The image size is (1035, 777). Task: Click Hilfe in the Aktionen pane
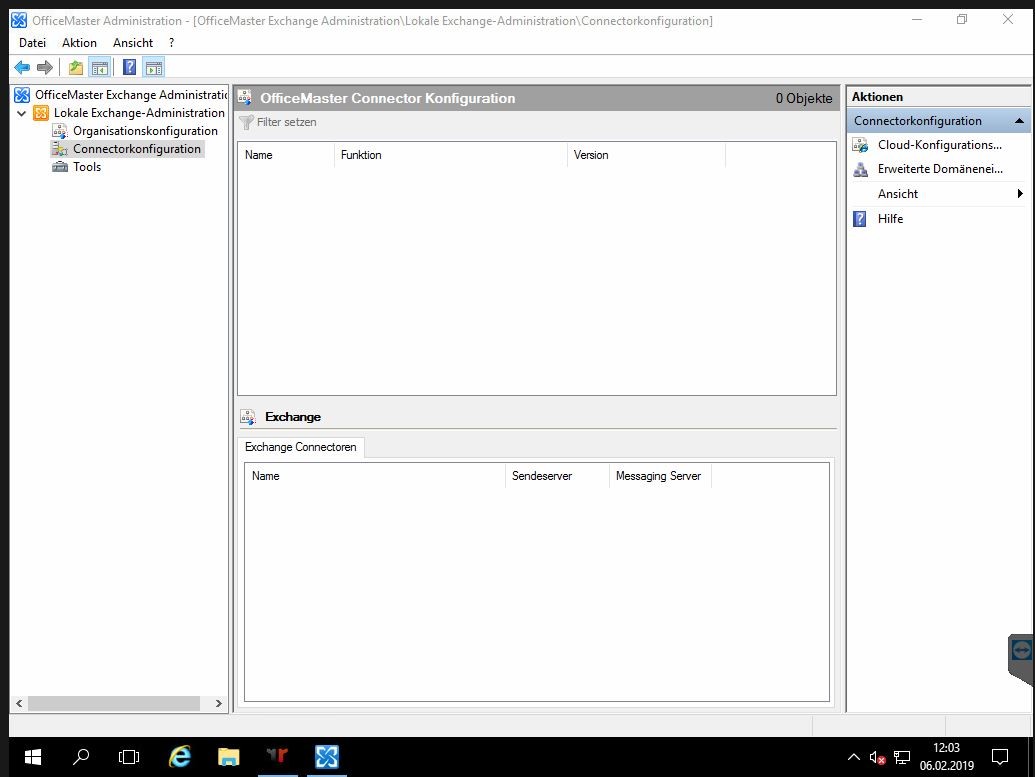[890, 219]
